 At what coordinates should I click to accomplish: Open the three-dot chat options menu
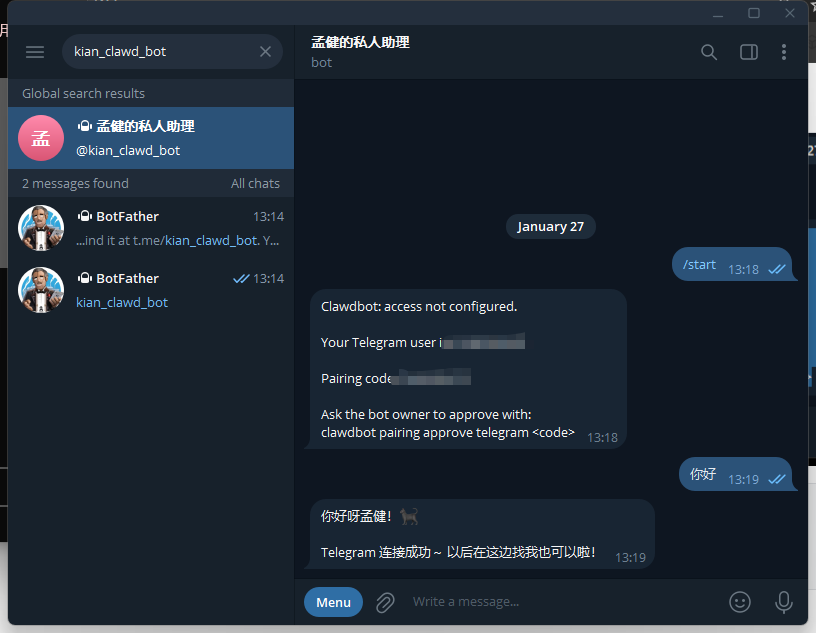(784, 52)
